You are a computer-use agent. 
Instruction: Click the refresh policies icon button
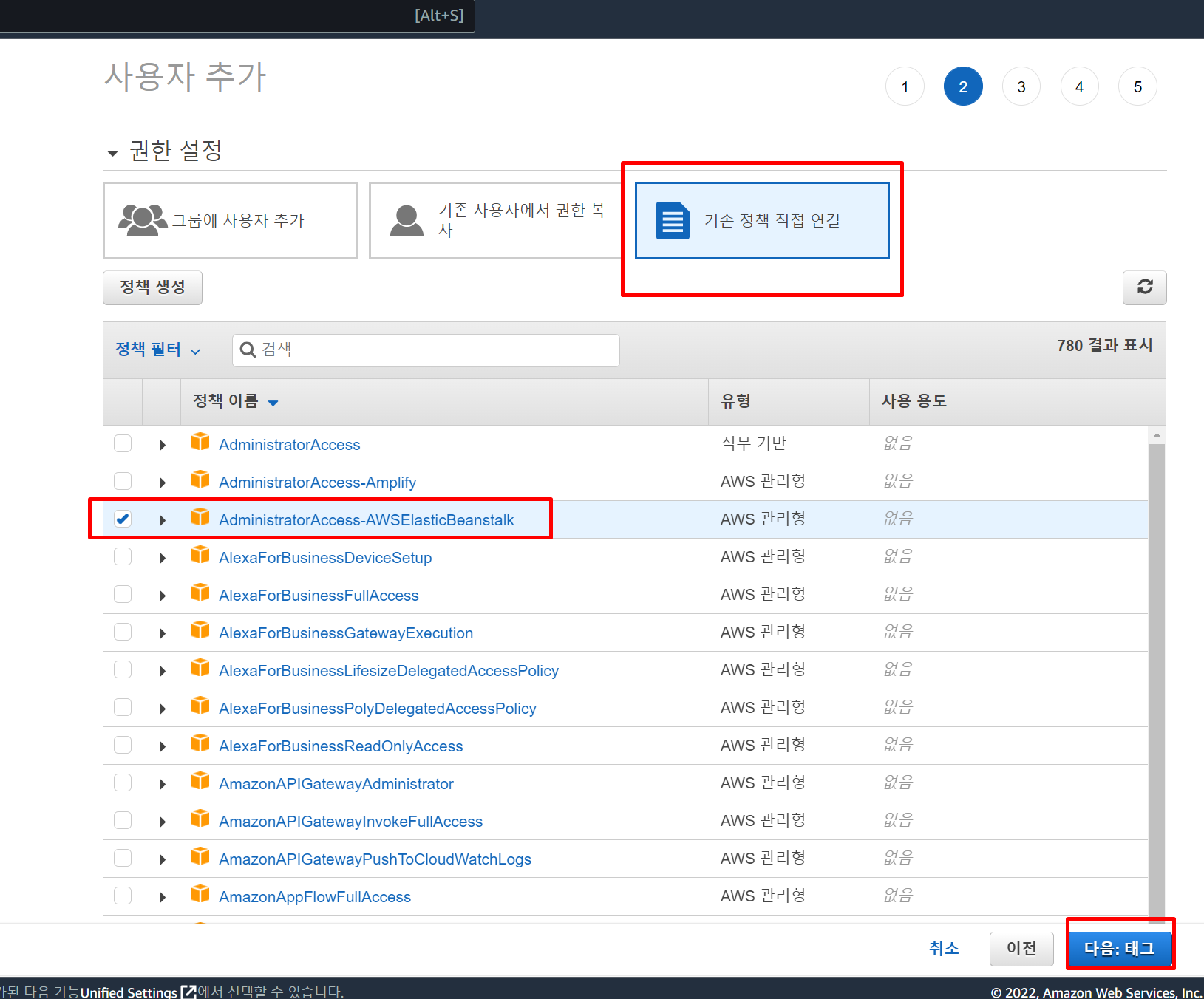click(1144, 287)
